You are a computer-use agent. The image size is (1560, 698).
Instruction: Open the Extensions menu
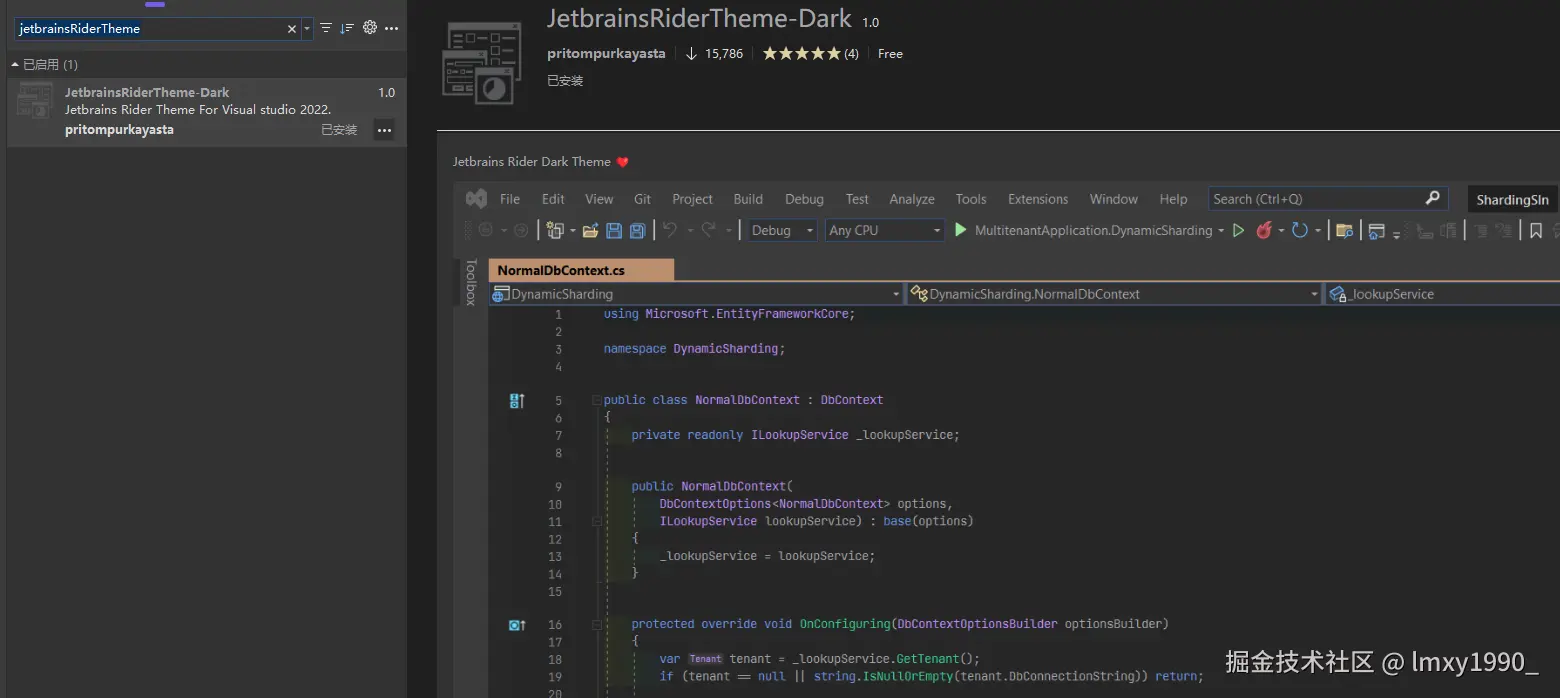(x=1037, y=199)
